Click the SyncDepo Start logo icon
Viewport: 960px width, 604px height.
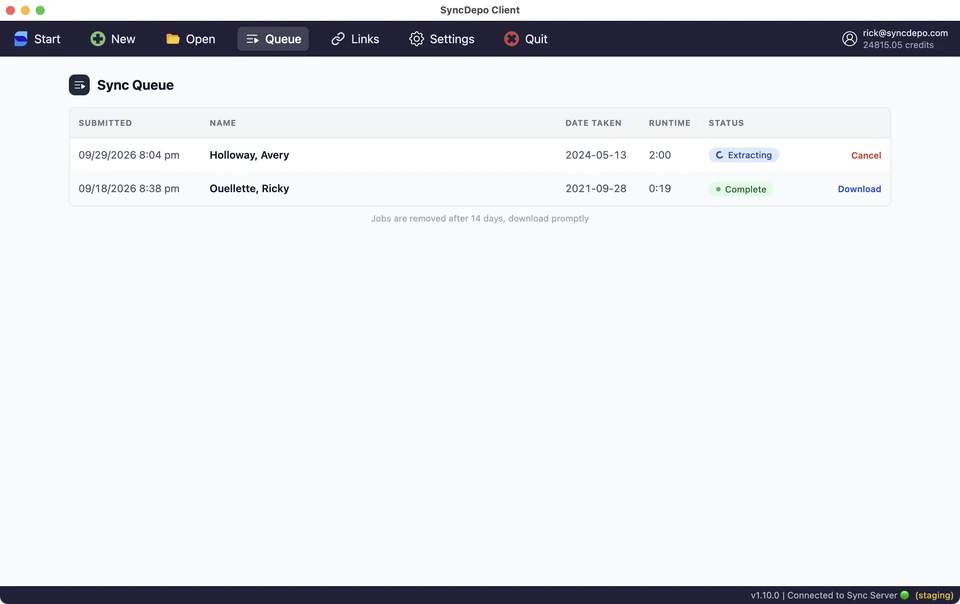click(x=21, y=39)
